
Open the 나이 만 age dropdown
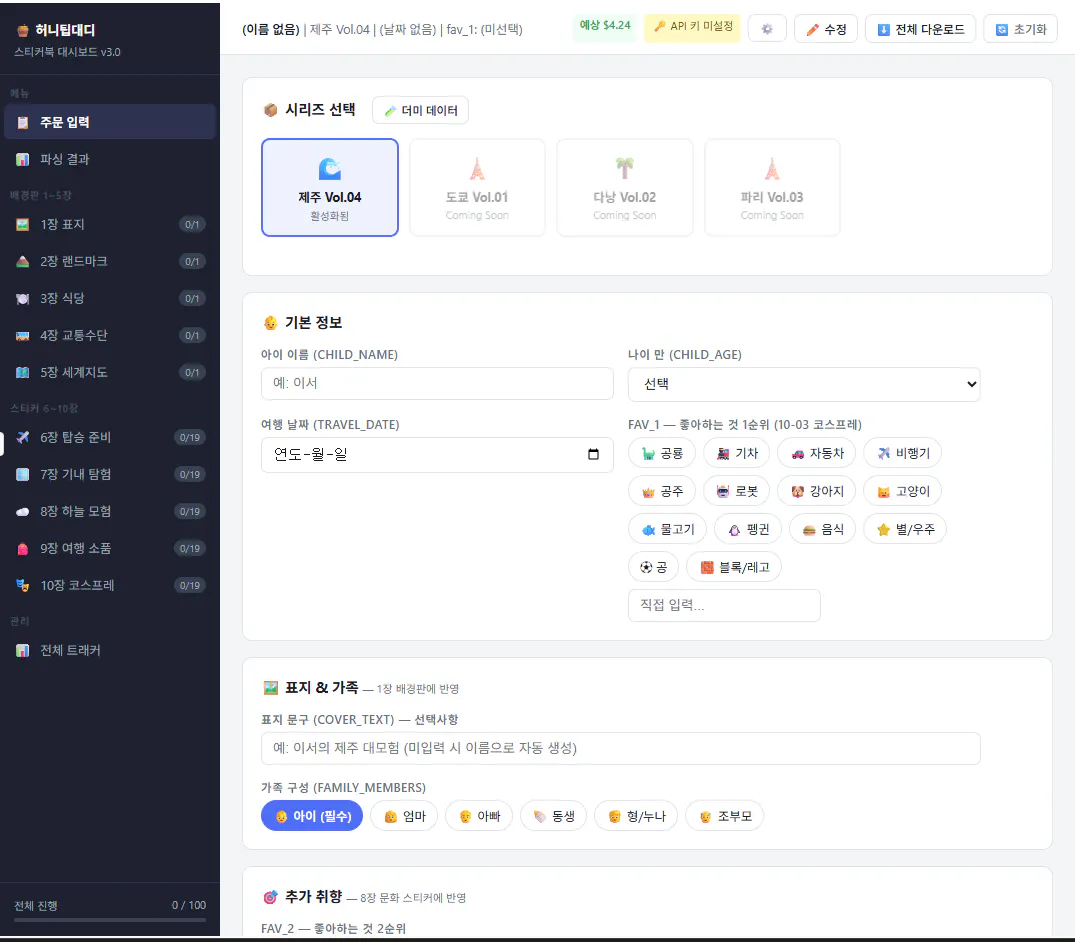click(804, 384)
